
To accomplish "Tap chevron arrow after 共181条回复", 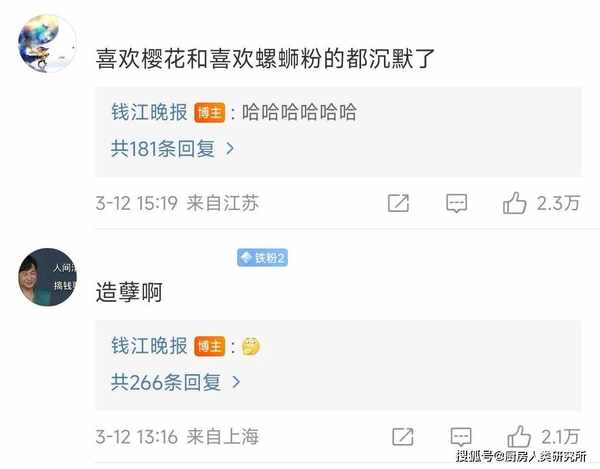I will pyautogui.click(x=230, y=148).
